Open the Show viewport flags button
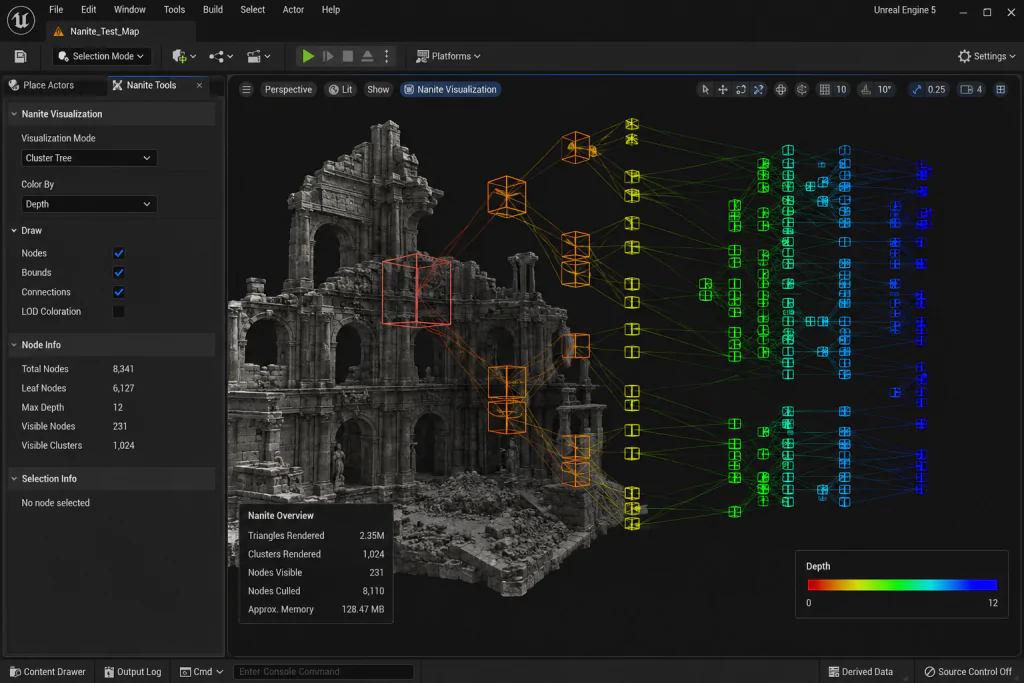This screenshot has height=683, width=1024. point(377,89)
